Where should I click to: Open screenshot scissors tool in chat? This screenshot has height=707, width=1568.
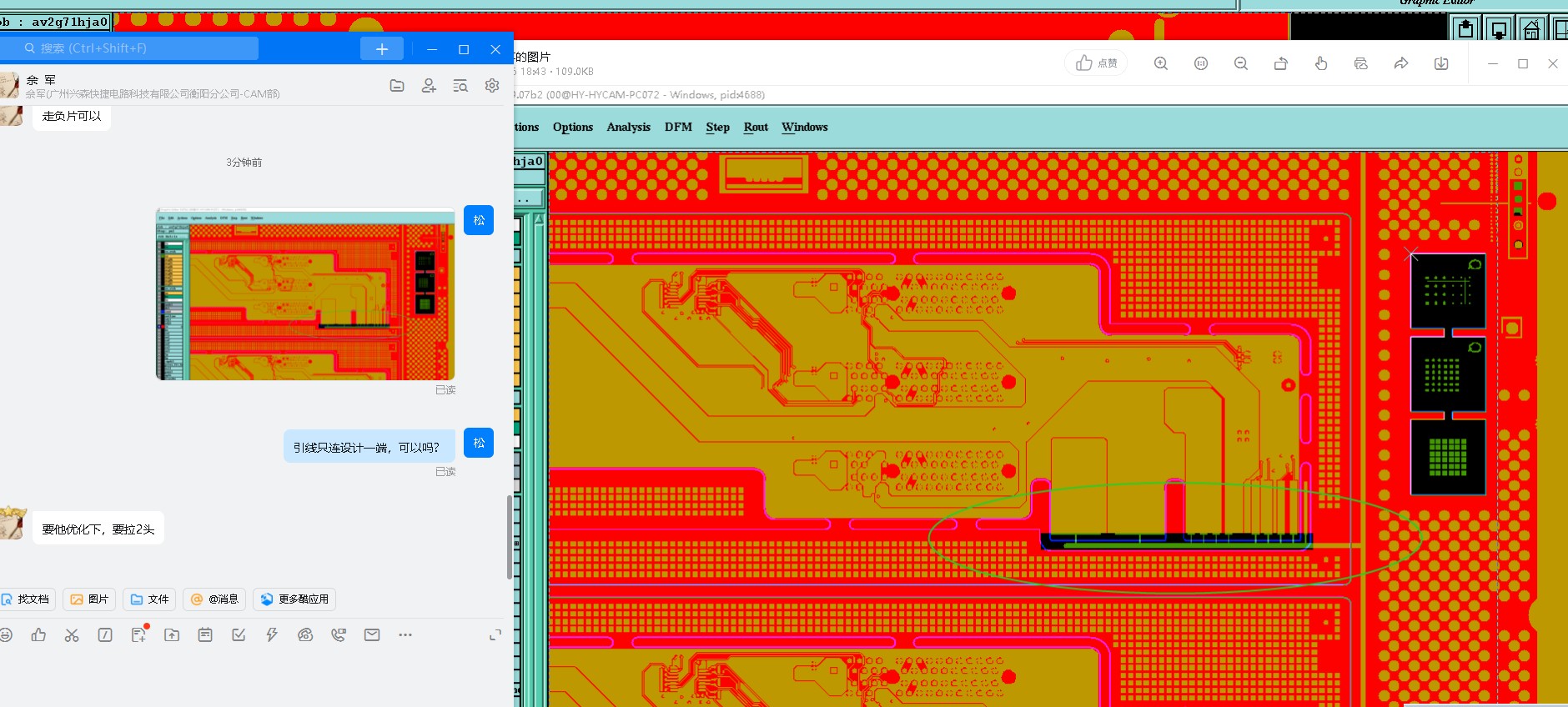pos(72,635)
